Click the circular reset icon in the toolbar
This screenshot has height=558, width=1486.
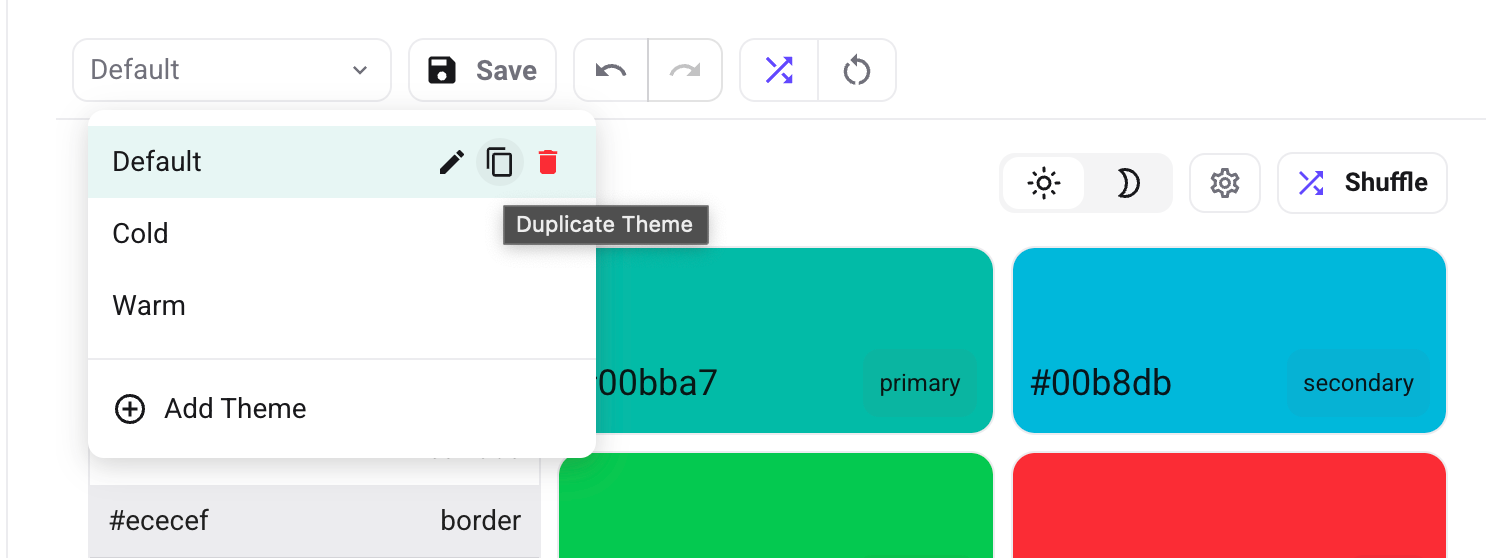click(857, 70)
